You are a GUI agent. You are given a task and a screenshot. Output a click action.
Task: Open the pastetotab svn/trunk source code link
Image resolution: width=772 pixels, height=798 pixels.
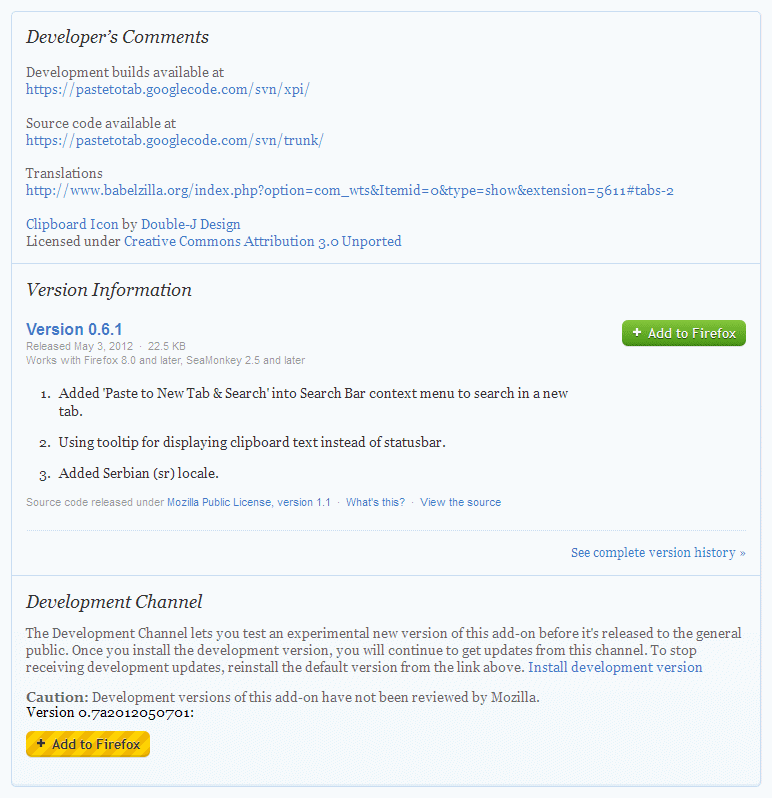coord(175,140)
